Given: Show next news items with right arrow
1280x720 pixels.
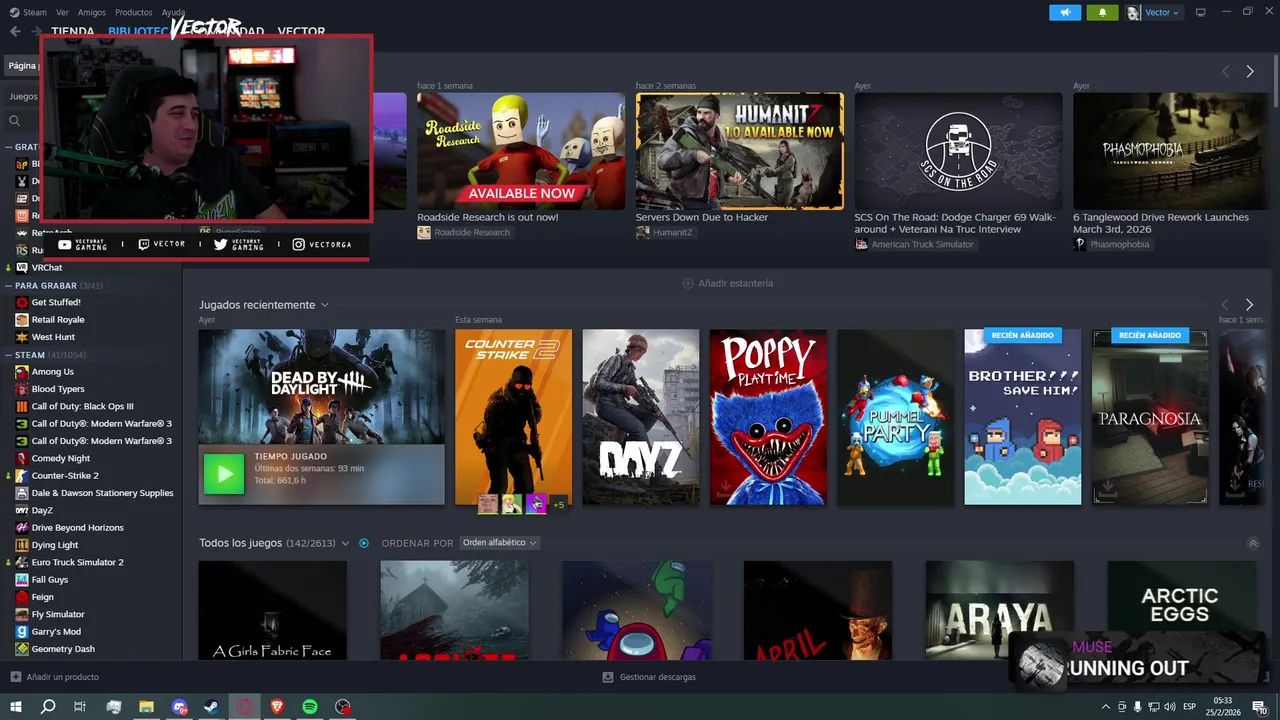Looking at the screenshot, I should pos(1249,72).
